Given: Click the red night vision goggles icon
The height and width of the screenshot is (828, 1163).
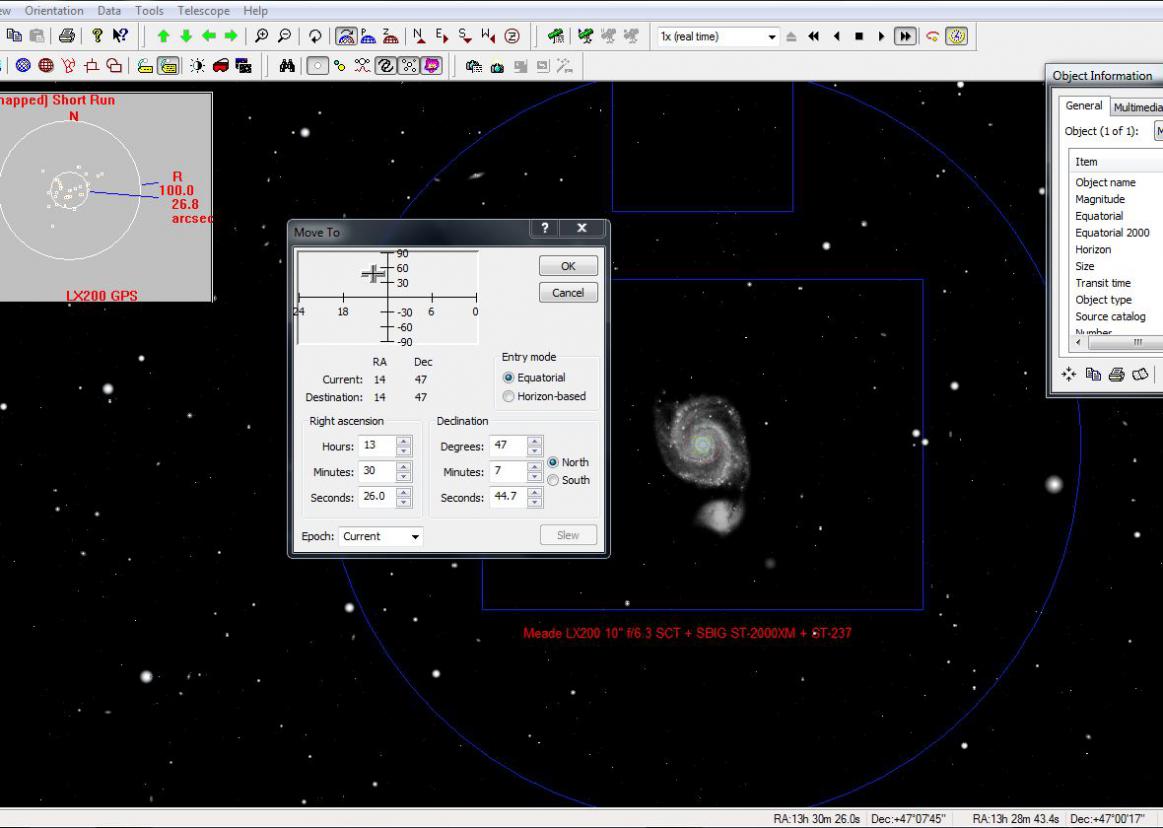Looking at the screenshot, I should 221,66.
